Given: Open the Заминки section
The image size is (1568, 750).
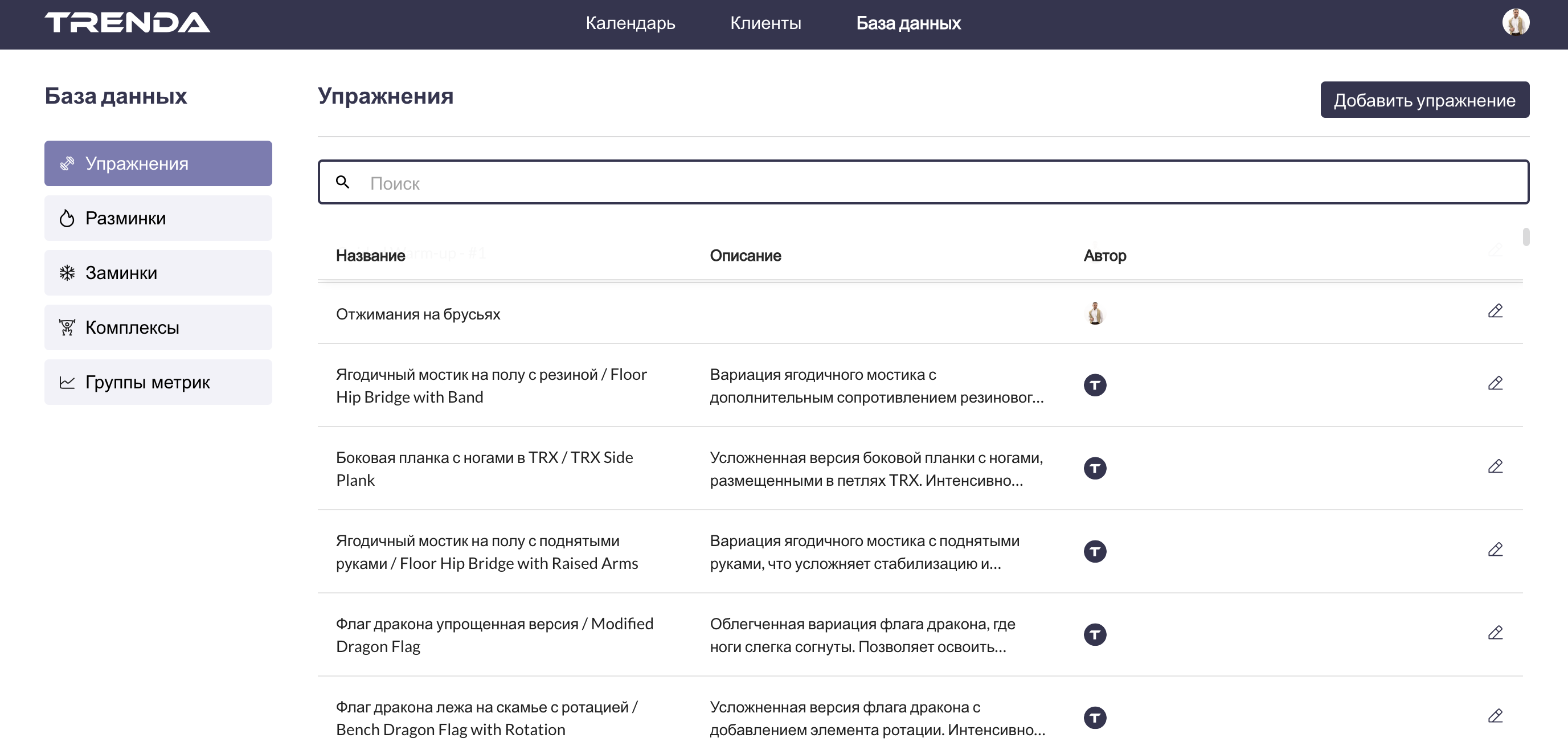Looking at the screenshot, I should point(158,273).
